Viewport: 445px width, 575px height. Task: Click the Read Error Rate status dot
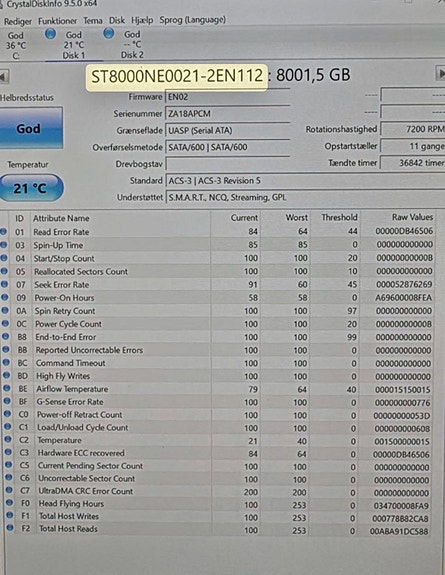[x=3, y=232]
